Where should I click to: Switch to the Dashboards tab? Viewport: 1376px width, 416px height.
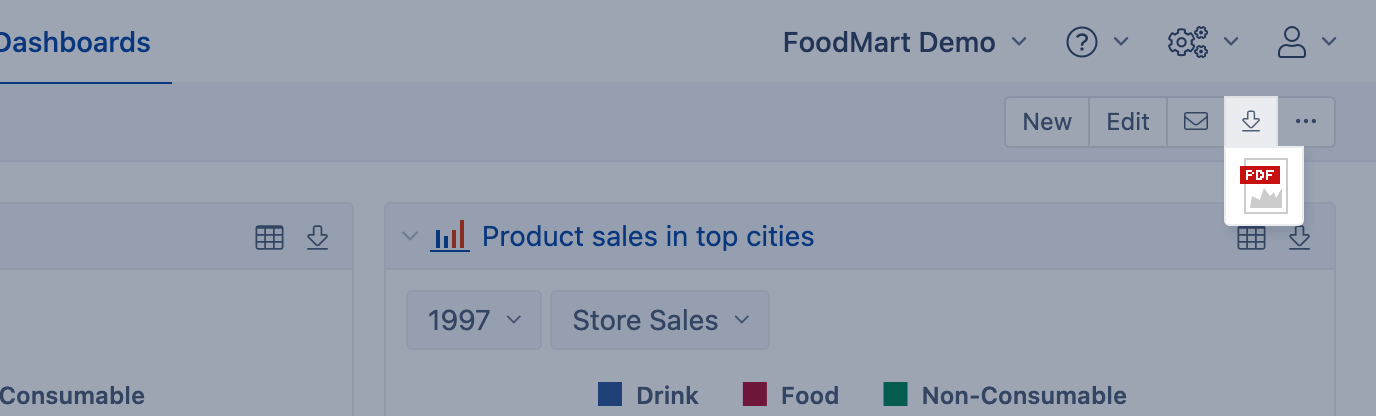click(x=75, y=43)
